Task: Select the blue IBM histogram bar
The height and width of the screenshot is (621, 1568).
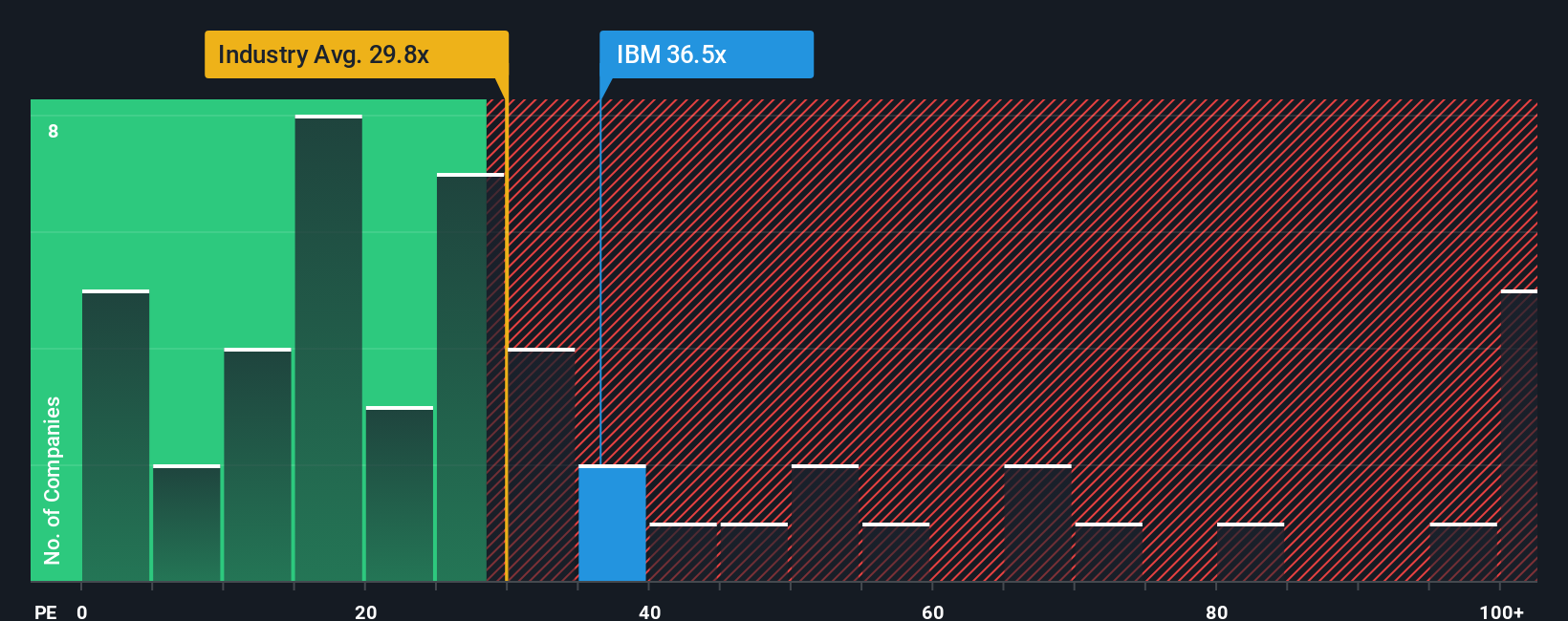Action: click(612, 523)
